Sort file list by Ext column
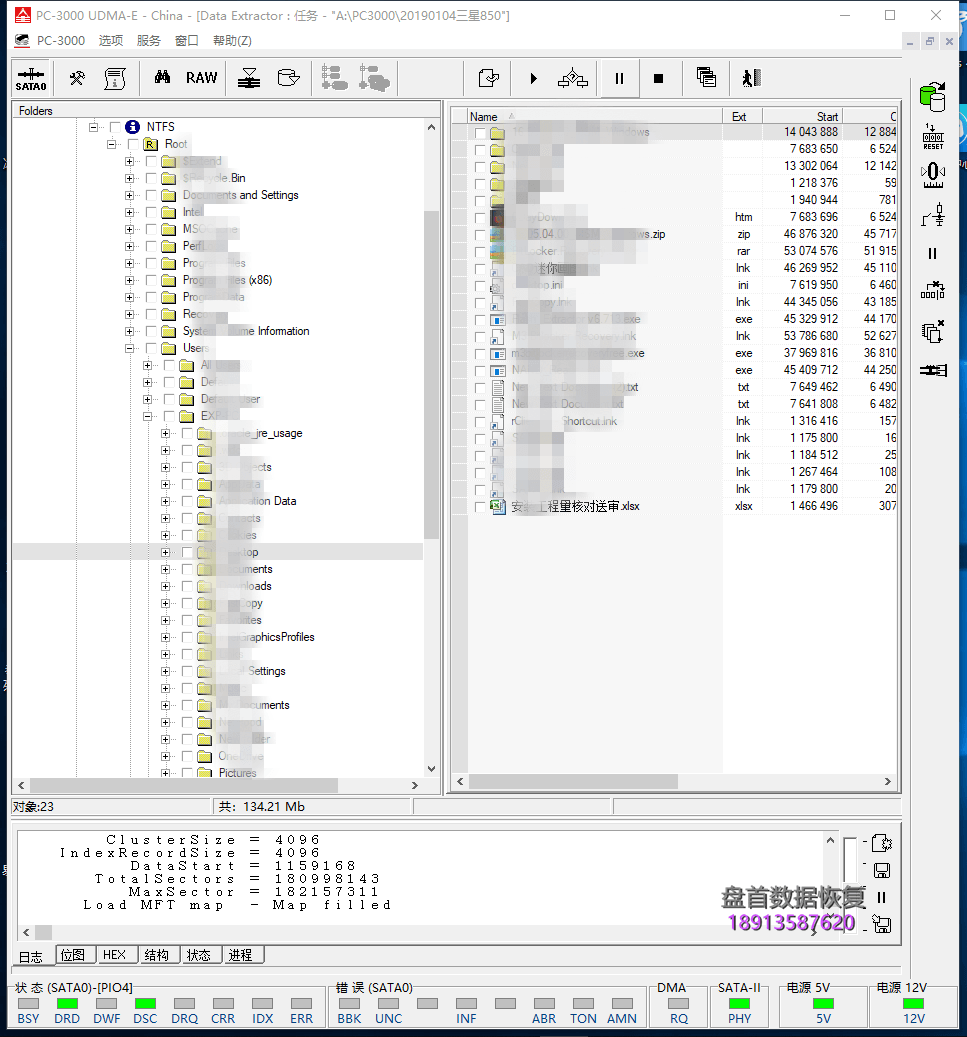This screenshot has height=1037, width=967. tap(741, 116)
